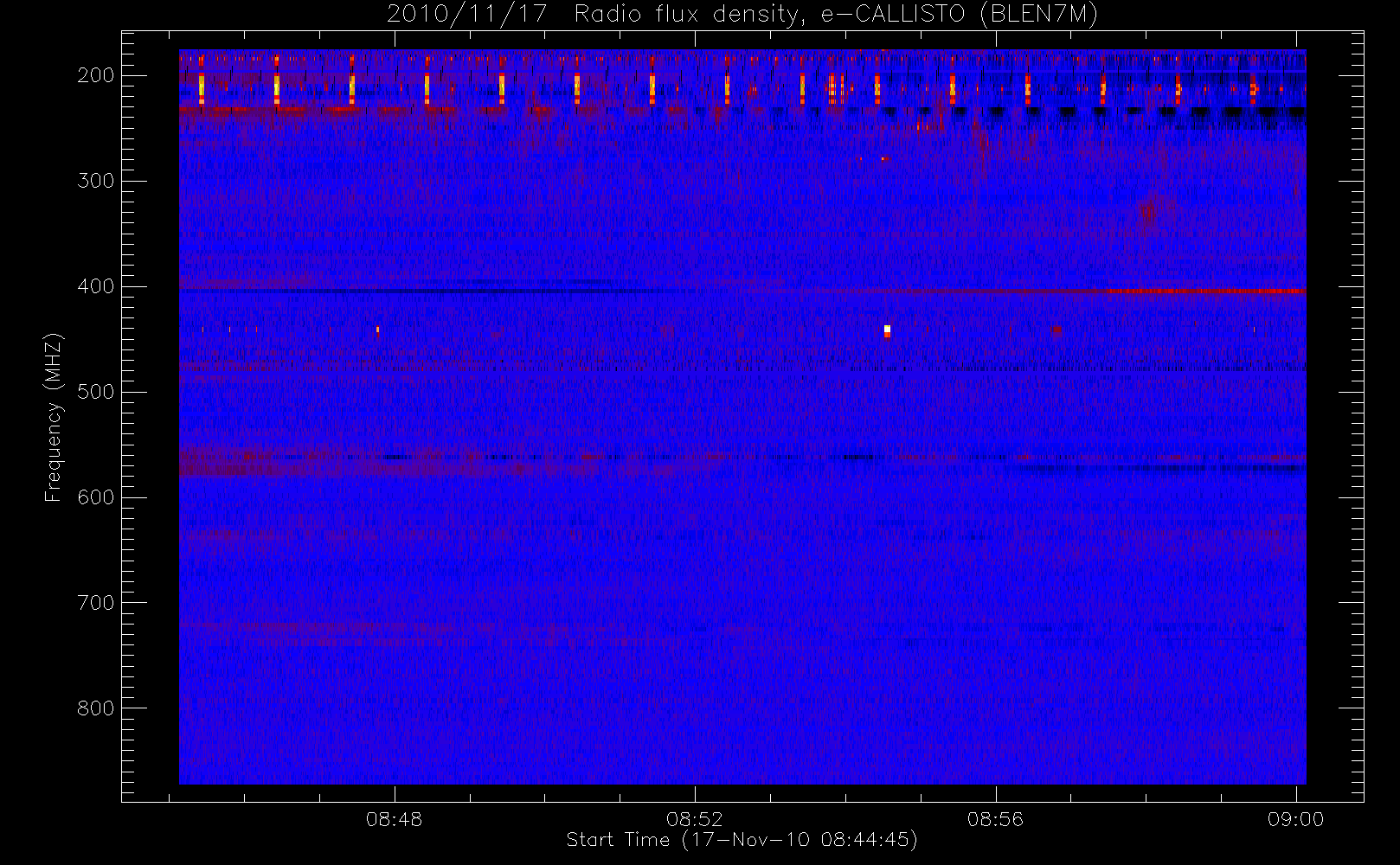This screenshot has height=865, width=1400.
Task: Click the 200 frequency tick label
Action: point(96,75)
